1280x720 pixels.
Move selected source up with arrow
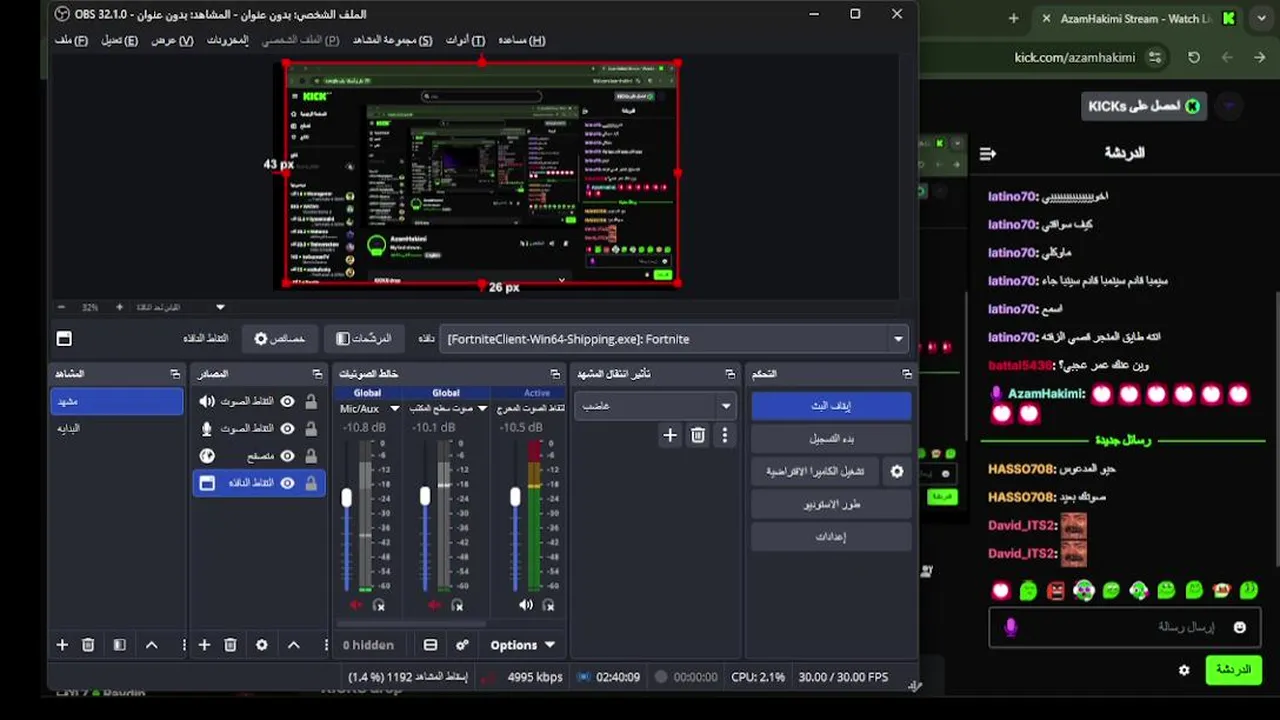click(294, 645)
